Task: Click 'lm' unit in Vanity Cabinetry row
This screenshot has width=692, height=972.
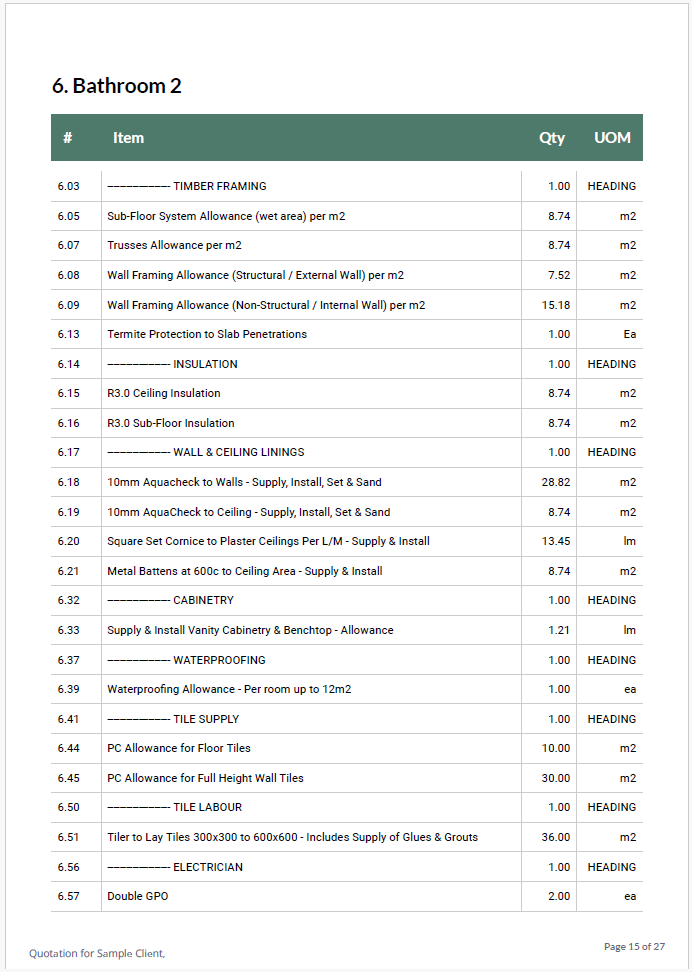Action: click(630, 630)
